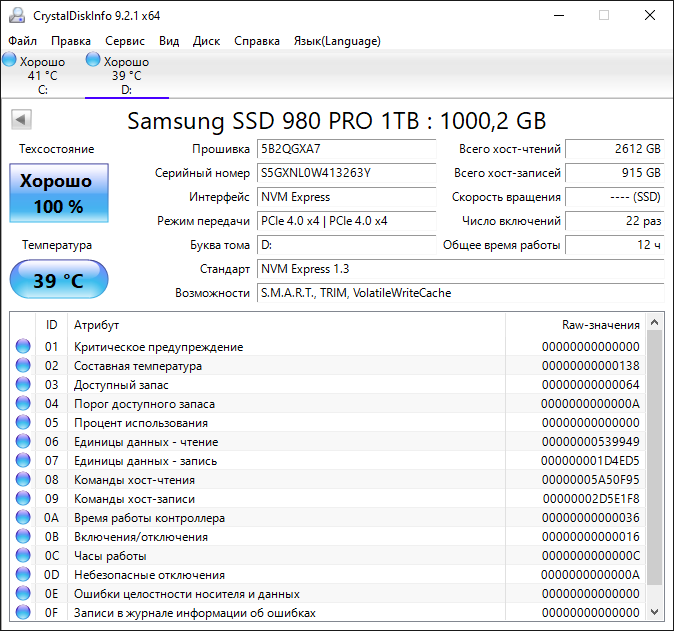Click the standard field NVM Express 1.3
This screenshot has height=631, width=674.
[x=461, y=269]
